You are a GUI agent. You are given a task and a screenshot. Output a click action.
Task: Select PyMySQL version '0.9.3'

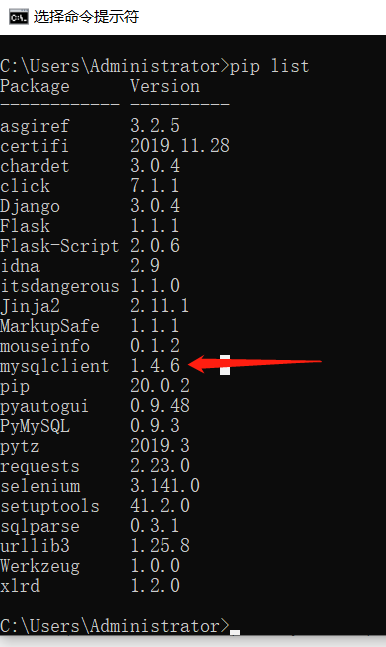pyautogui.click(x=155, y=426)
